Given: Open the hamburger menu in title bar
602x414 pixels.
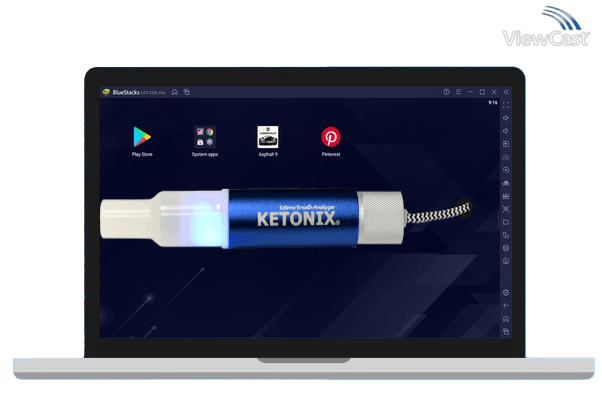Looking at the screenshot, I should tap(458, 92).
